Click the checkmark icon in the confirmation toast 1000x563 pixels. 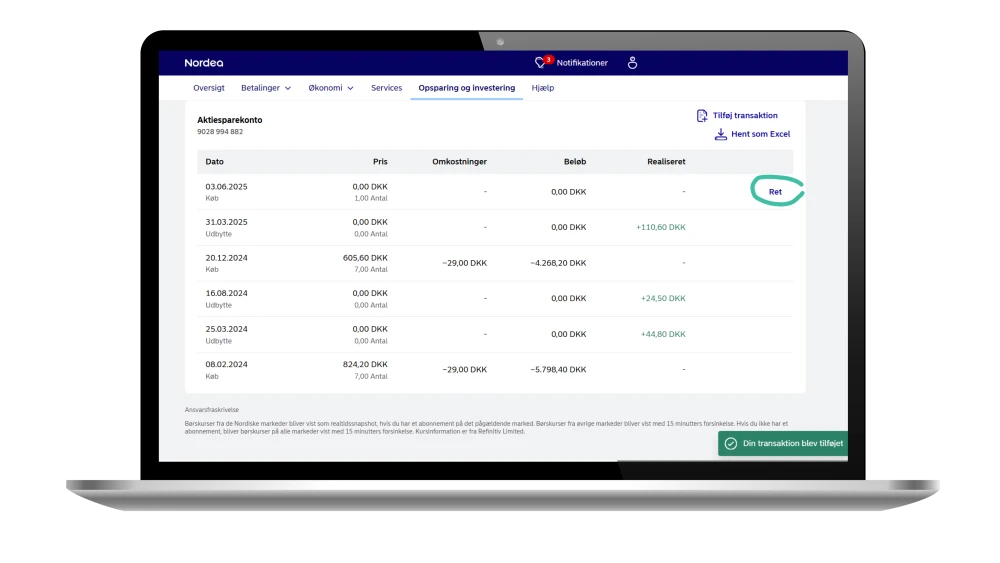(x=731, y=443)
